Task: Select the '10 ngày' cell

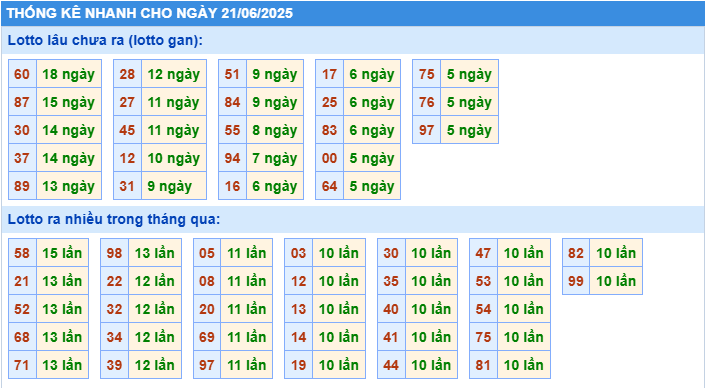Action: coord(174,158)
